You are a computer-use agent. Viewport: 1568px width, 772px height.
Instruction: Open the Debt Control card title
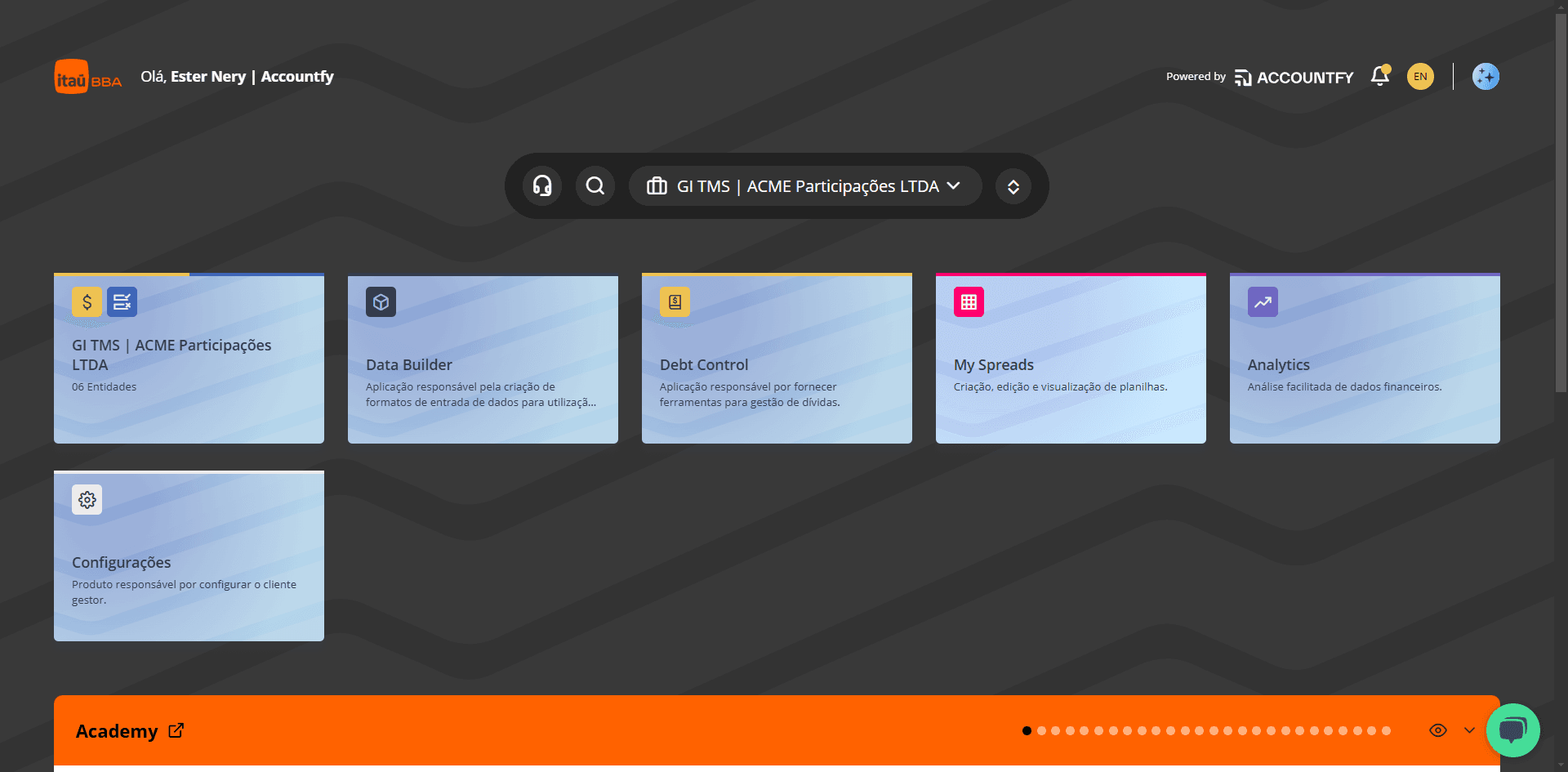(x=703, y=365)
